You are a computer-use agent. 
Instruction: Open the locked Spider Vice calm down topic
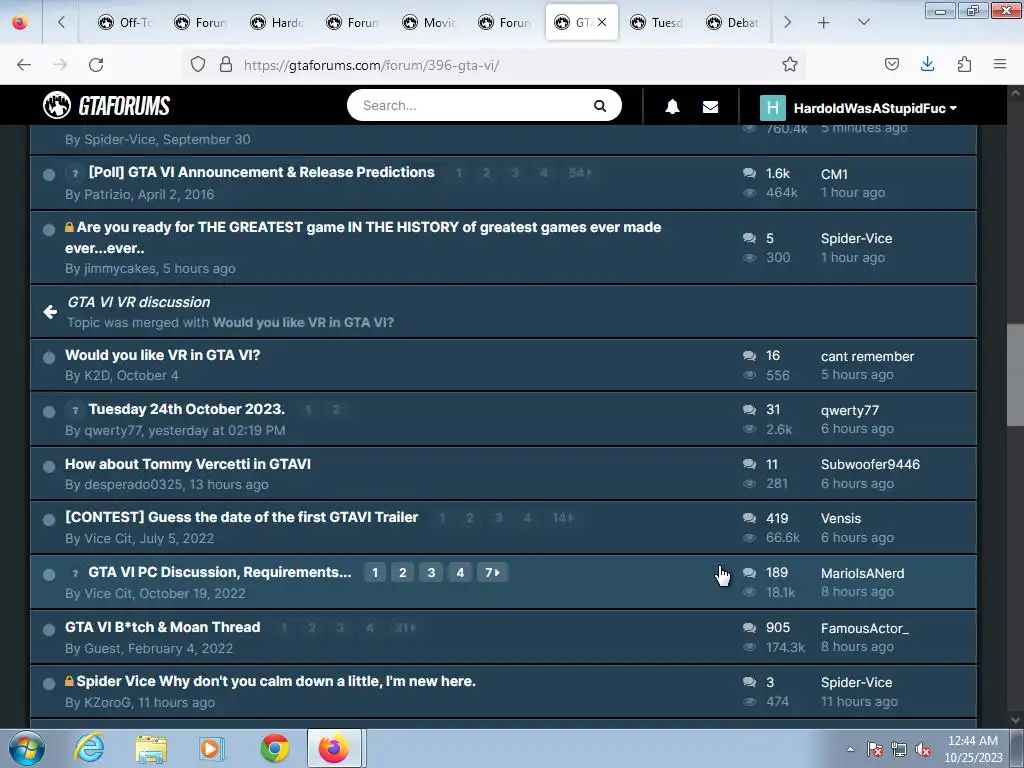click(276, 681)
